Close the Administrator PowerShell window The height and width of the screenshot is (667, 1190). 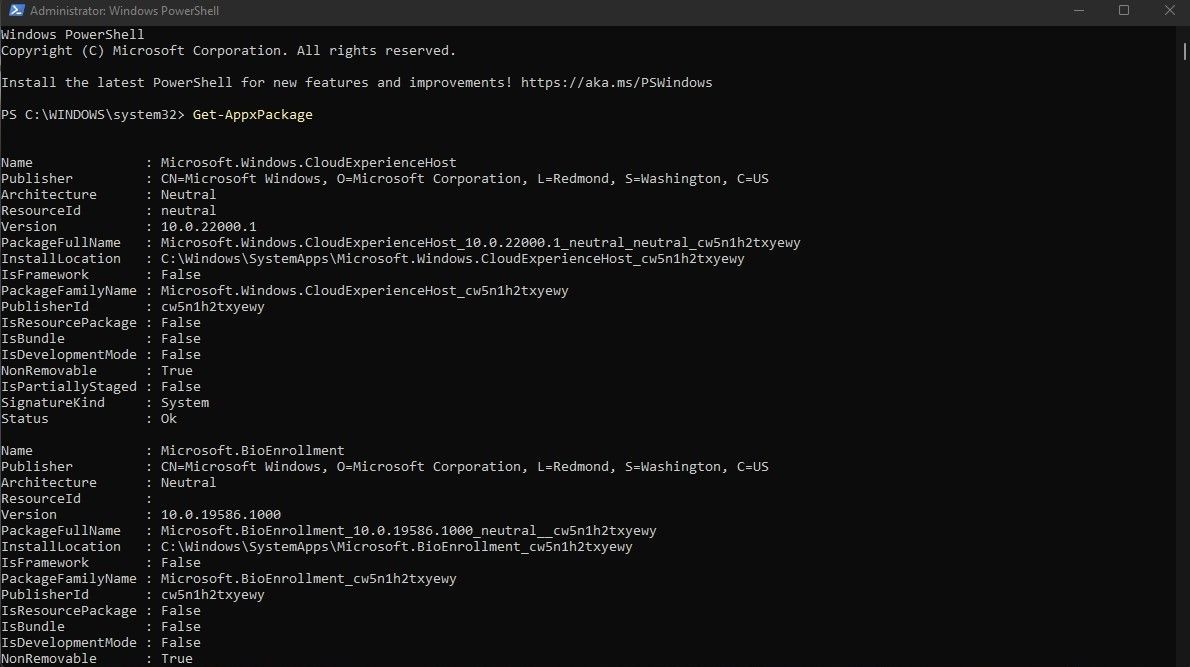[x=1167, y=11]
